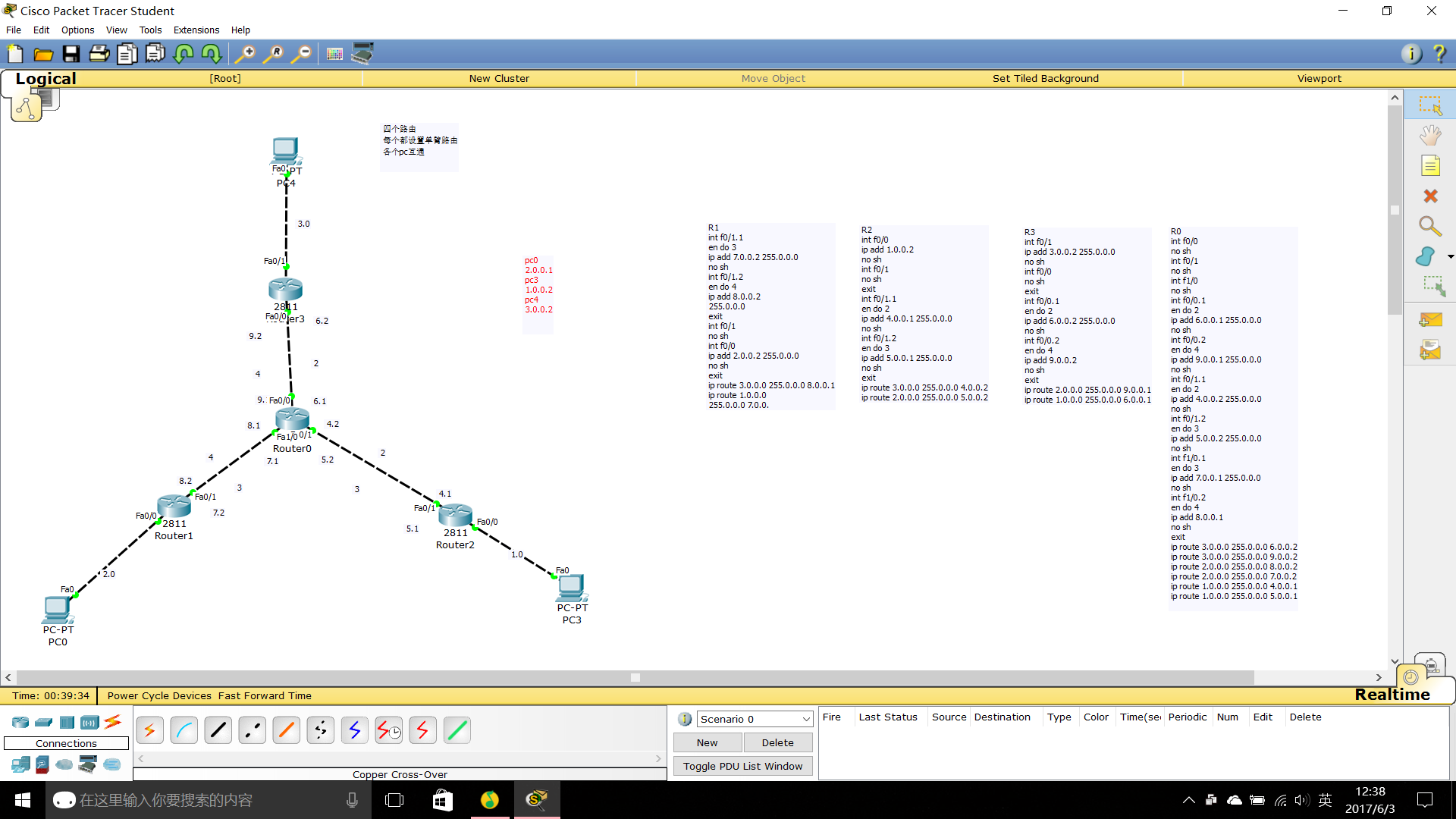
Task: Toggle the Realtime mode tab
Action: (x=1392, y=695)
